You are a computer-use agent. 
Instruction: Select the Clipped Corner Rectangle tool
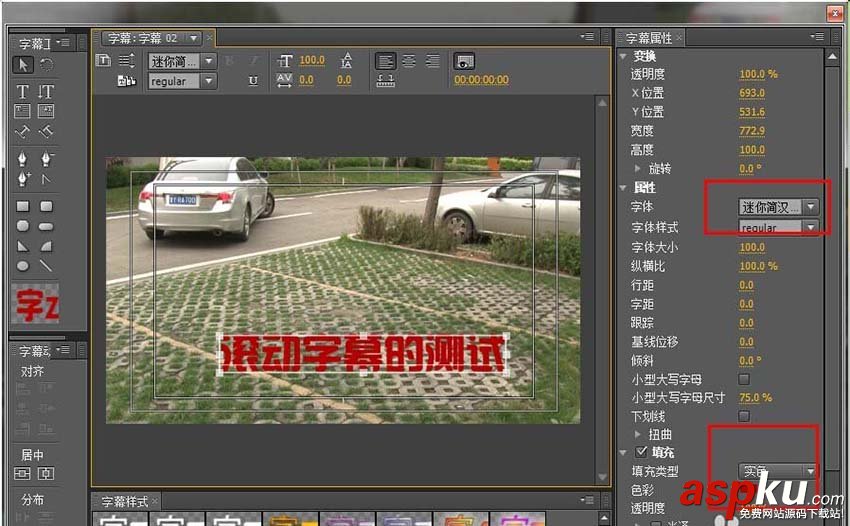22,226
